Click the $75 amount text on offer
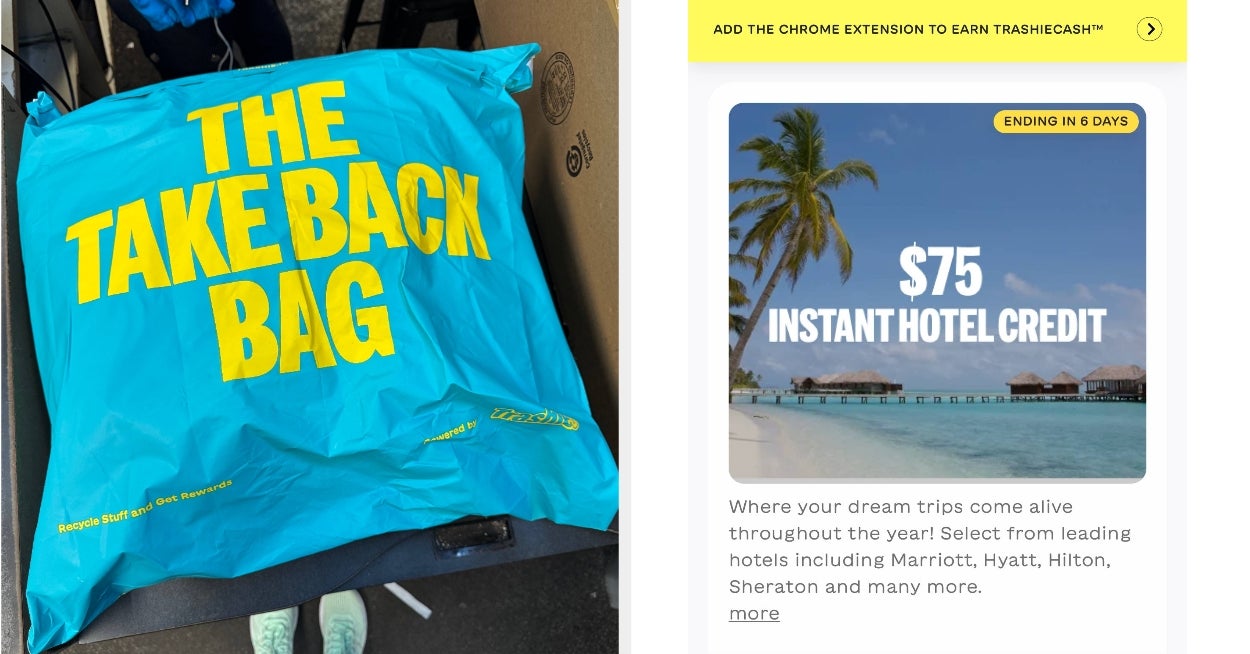 coord(940,271)
